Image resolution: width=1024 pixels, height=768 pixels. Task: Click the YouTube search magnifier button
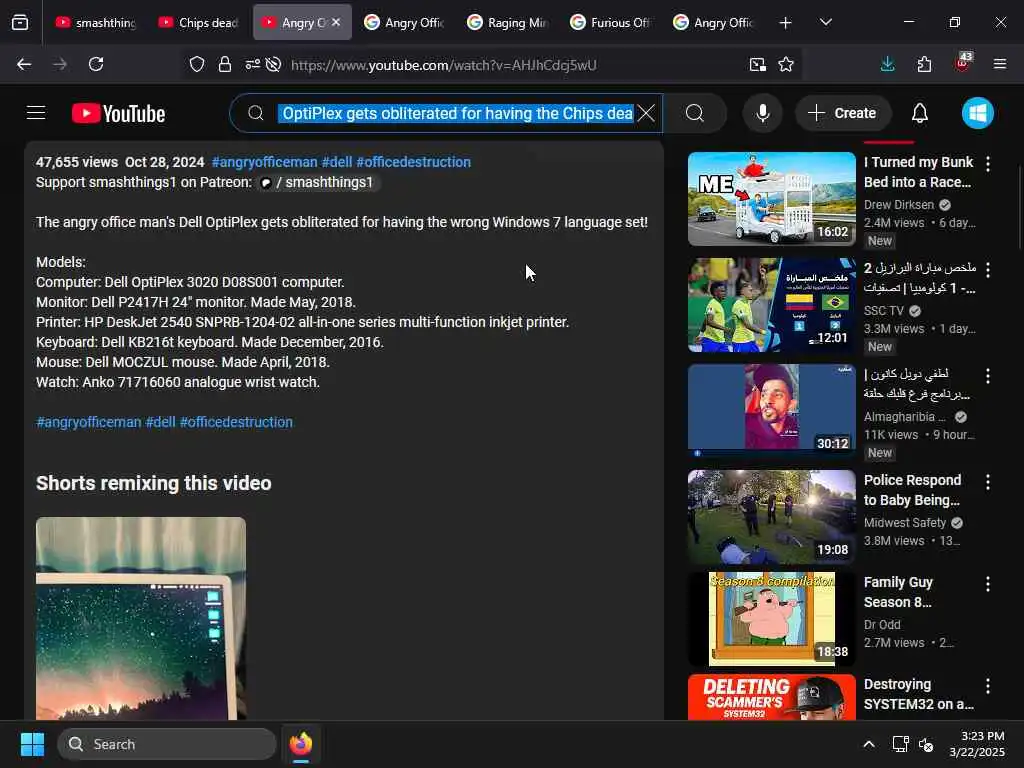click(x=695, y=113)
